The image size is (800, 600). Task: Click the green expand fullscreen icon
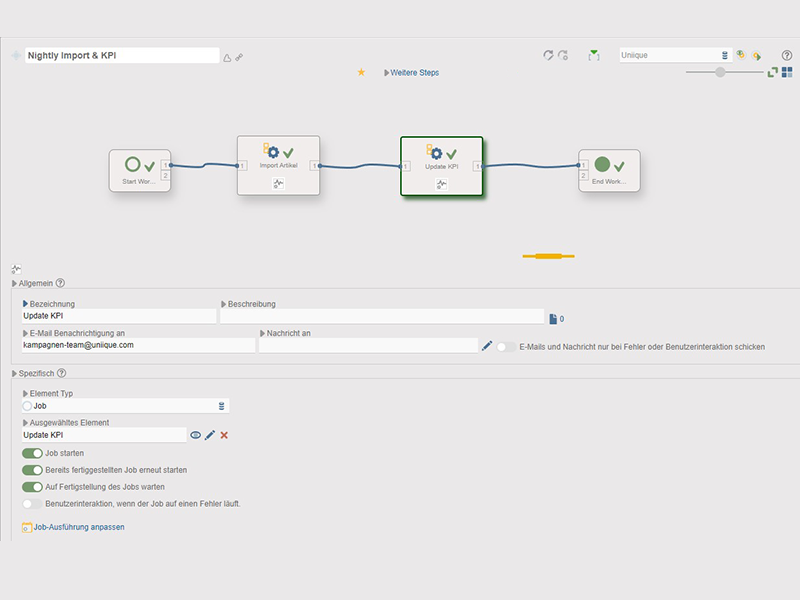pyautogui.click(x=772, y=72)
